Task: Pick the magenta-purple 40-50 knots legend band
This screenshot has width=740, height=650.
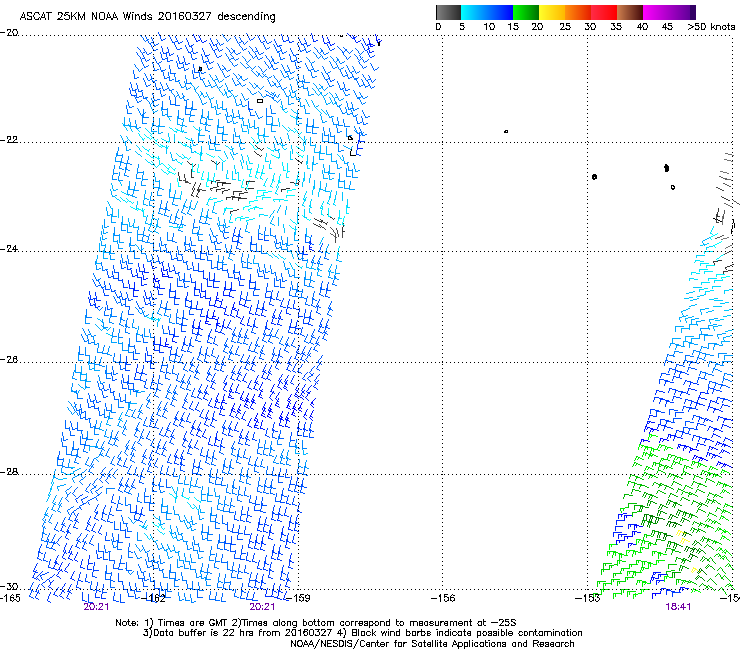Action: [669, 12]
